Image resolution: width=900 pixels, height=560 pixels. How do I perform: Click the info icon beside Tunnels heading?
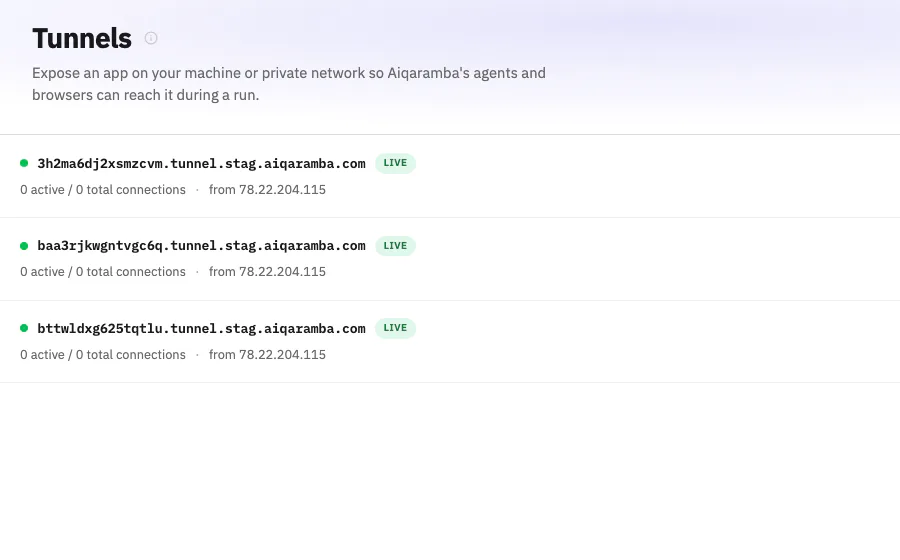pyautogui.click(x=151, y=38)
